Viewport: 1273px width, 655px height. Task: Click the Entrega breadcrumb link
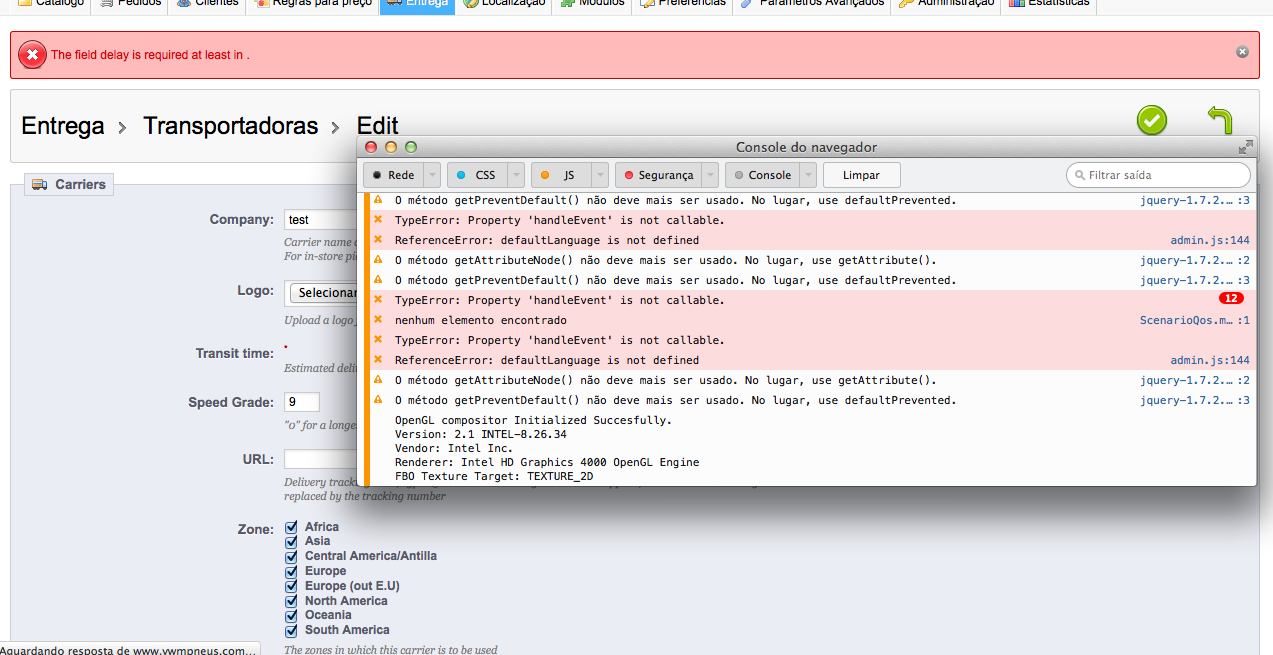click(63, 126)
